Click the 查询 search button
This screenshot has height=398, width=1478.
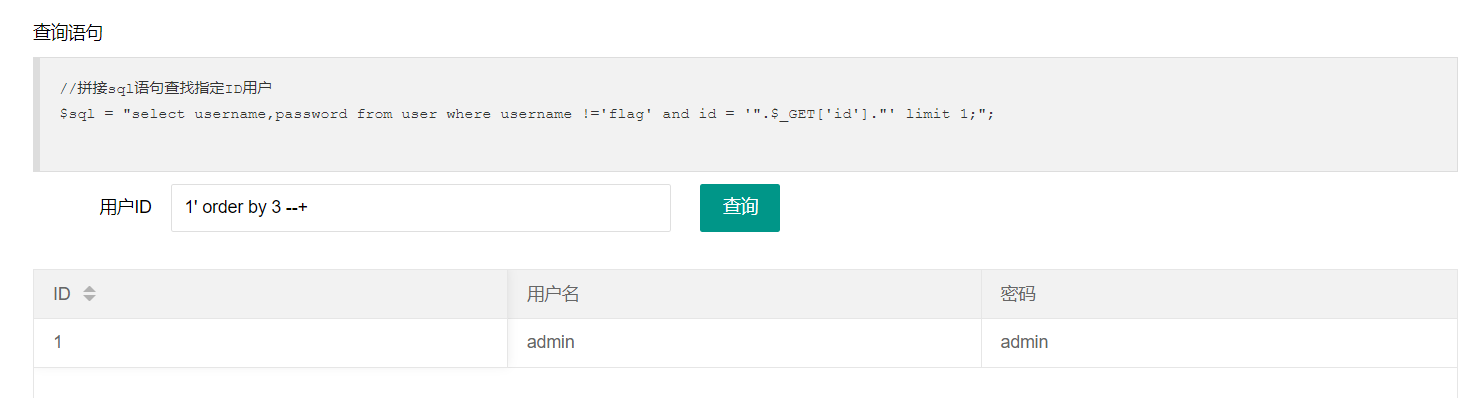pyautogui.click(x=740, y=208)
